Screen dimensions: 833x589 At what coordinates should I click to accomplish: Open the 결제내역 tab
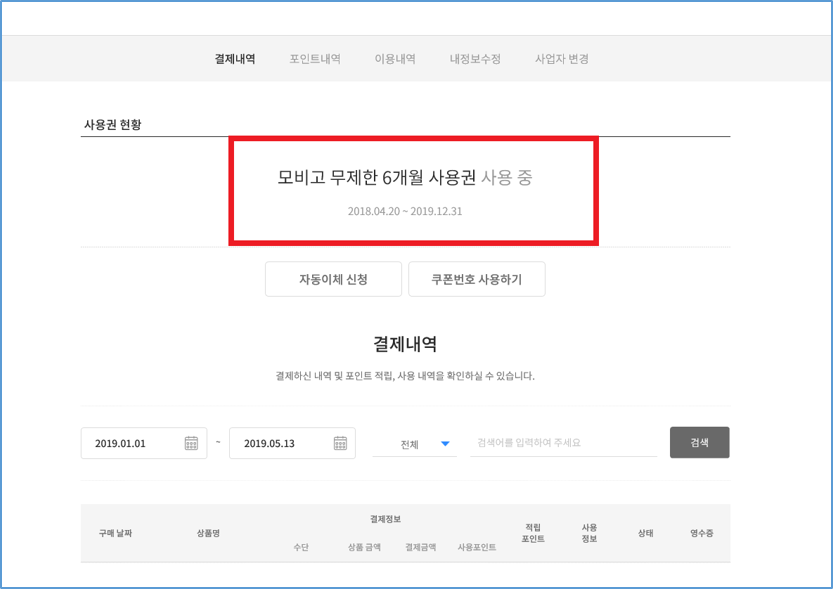(x=235, y=59)
